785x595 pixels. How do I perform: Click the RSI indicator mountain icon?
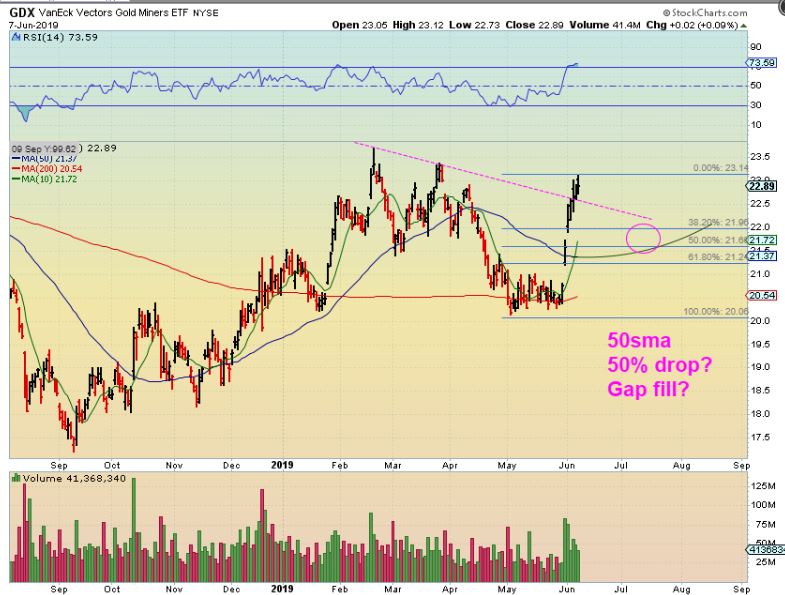(x=16, y=37)
